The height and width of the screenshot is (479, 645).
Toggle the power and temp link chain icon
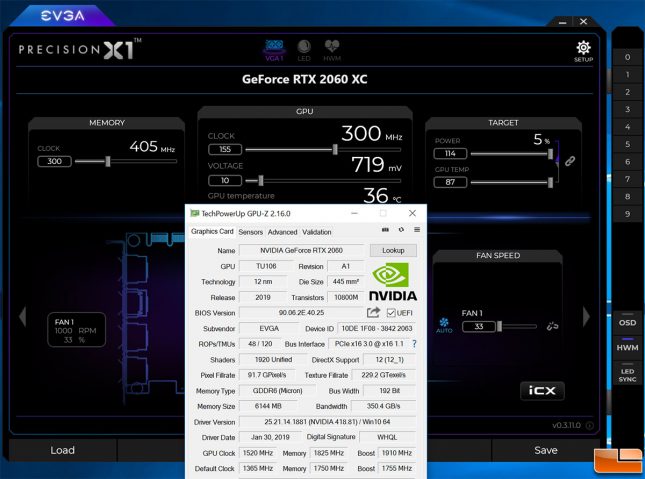tap(570, 161)
